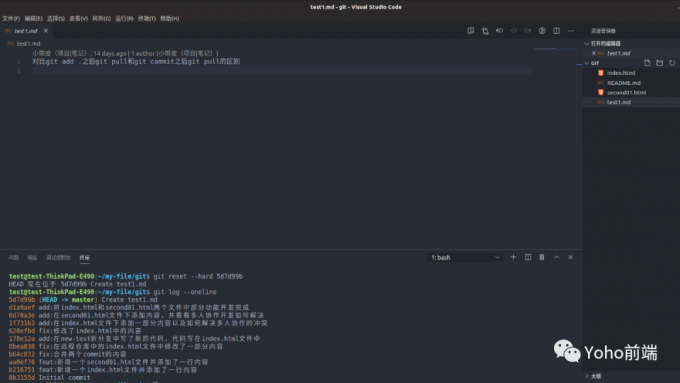Split the terminal pane
This screenshot has height=383, width=680.
point(528,257)
